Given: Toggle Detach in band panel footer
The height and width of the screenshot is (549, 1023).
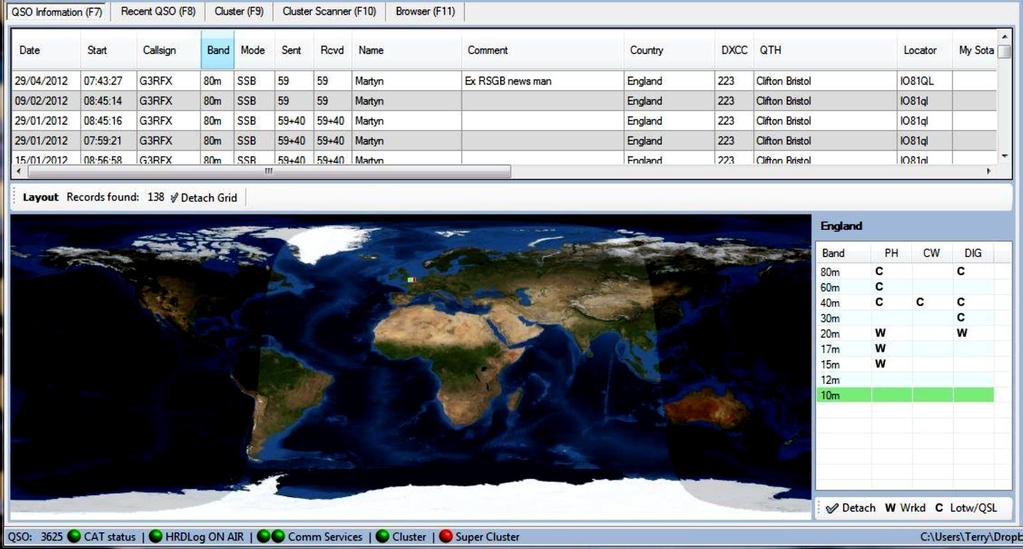Looking at the screenshot, I should coord(851,508).
